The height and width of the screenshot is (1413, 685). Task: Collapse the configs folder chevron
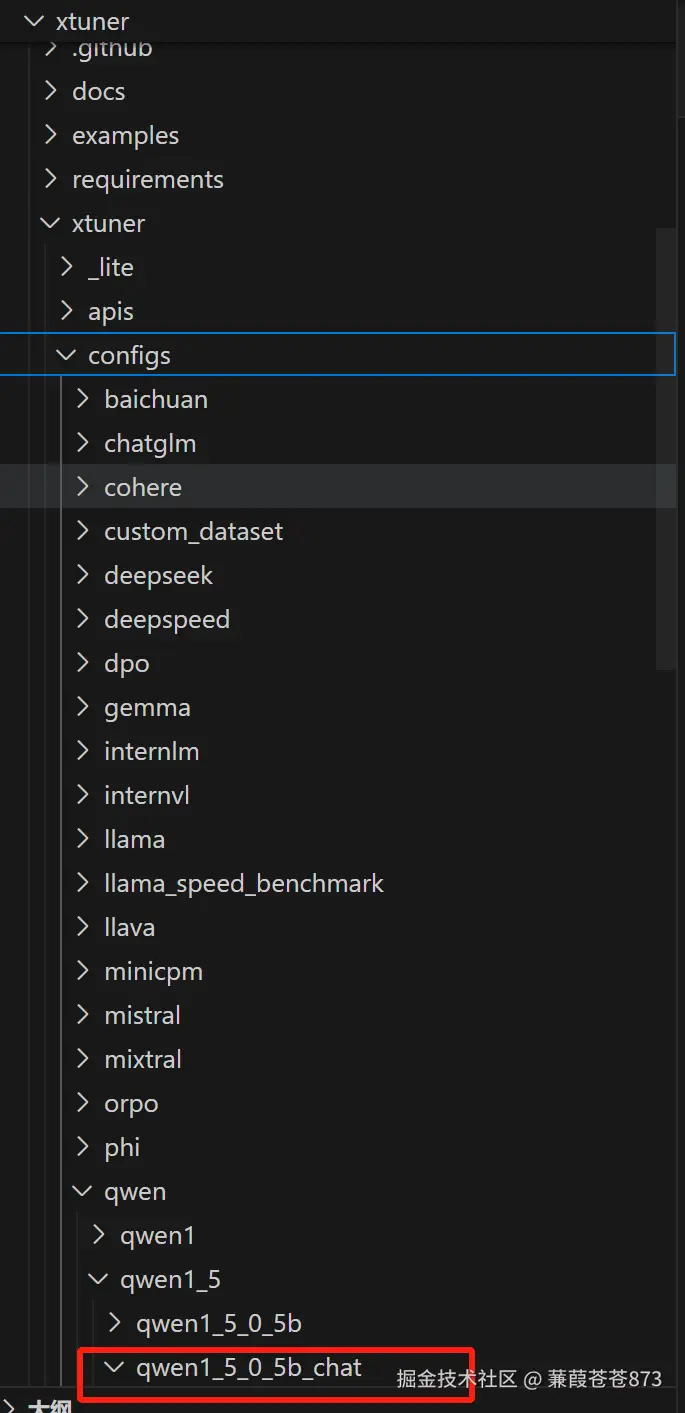(67, 355)
